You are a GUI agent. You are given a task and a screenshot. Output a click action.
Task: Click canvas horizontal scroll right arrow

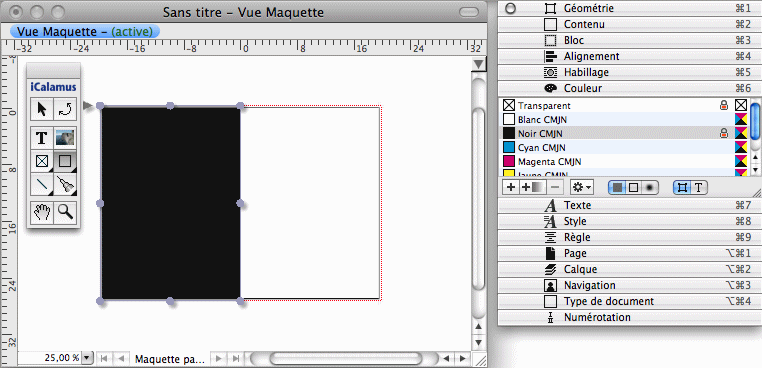coord(463,359)
